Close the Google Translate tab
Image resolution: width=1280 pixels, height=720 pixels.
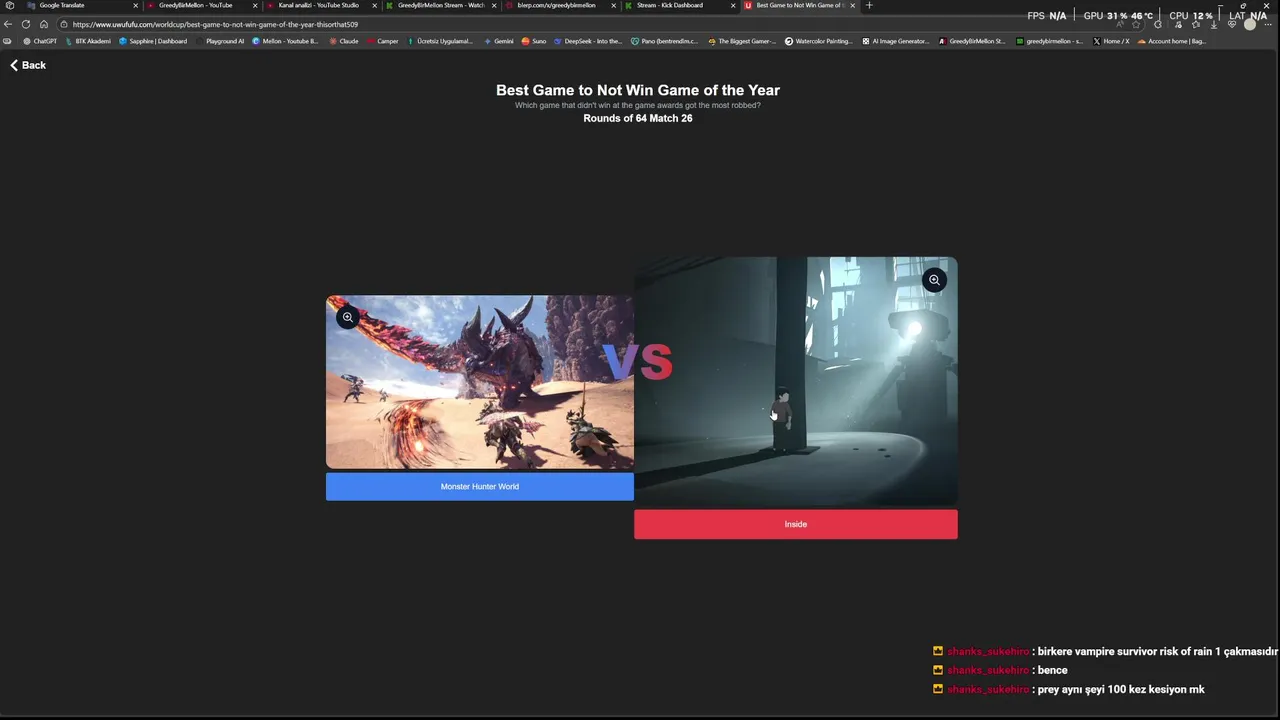point(136,5)
